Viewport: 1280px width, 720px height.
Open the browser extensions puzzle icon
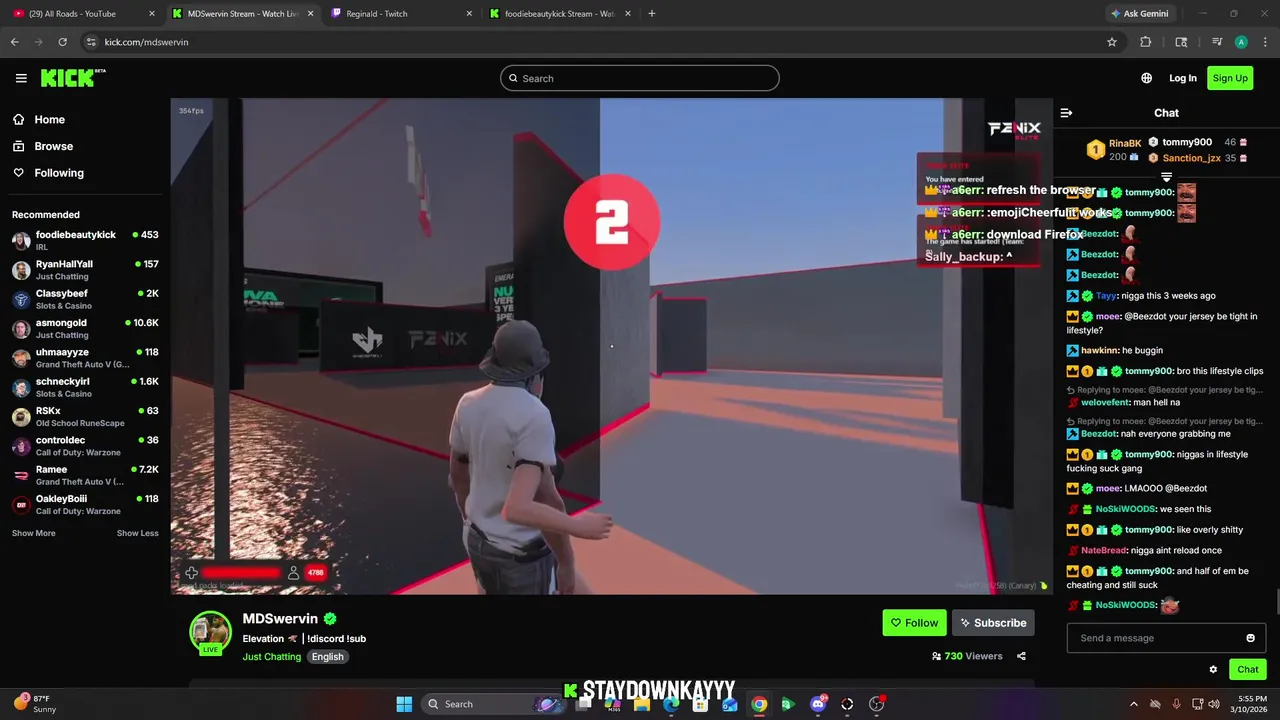(x=1146, y=42)
